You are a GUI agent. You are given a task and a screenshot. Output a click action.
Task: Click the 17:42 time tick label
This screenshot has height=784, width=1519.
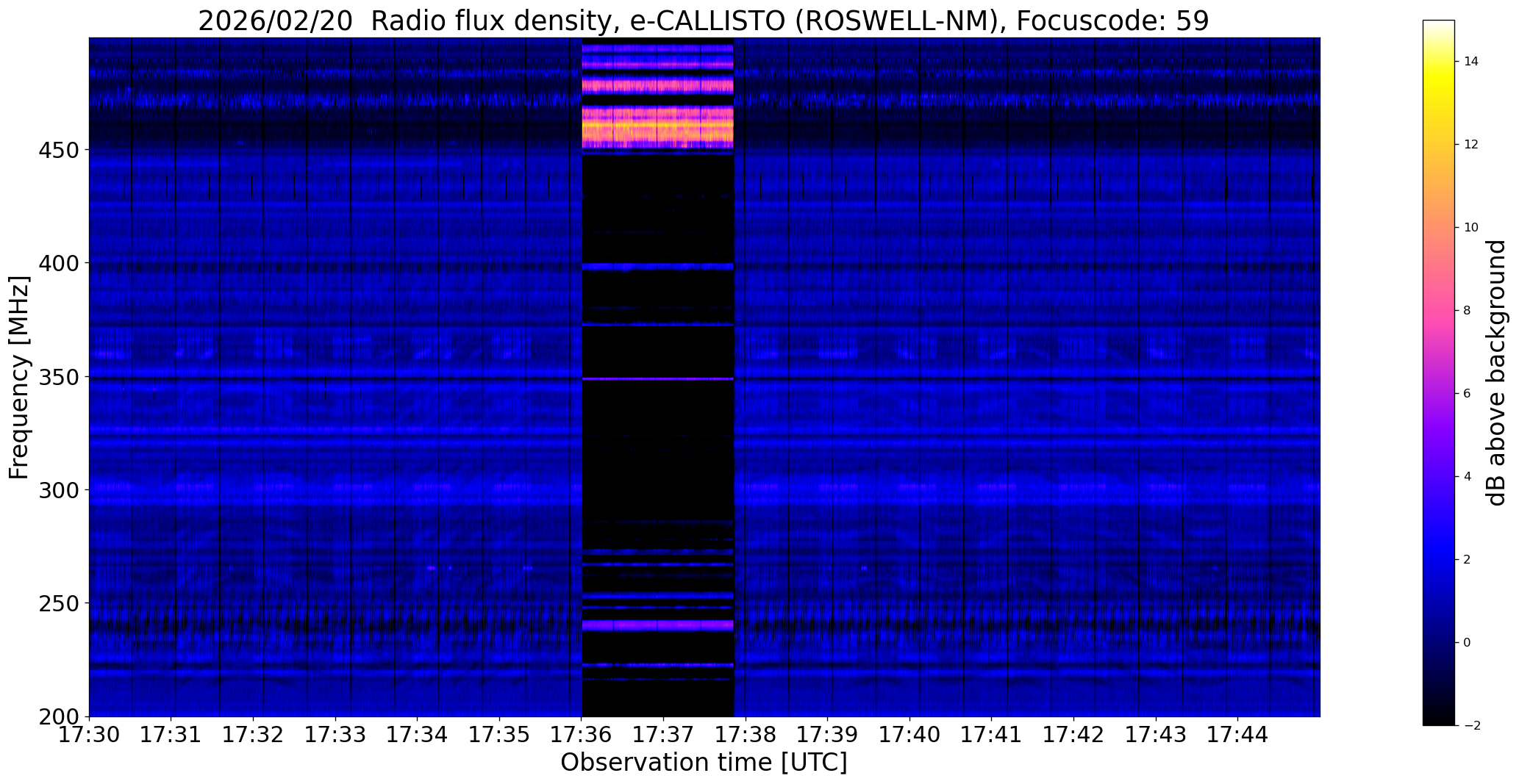coord(1074,735)
